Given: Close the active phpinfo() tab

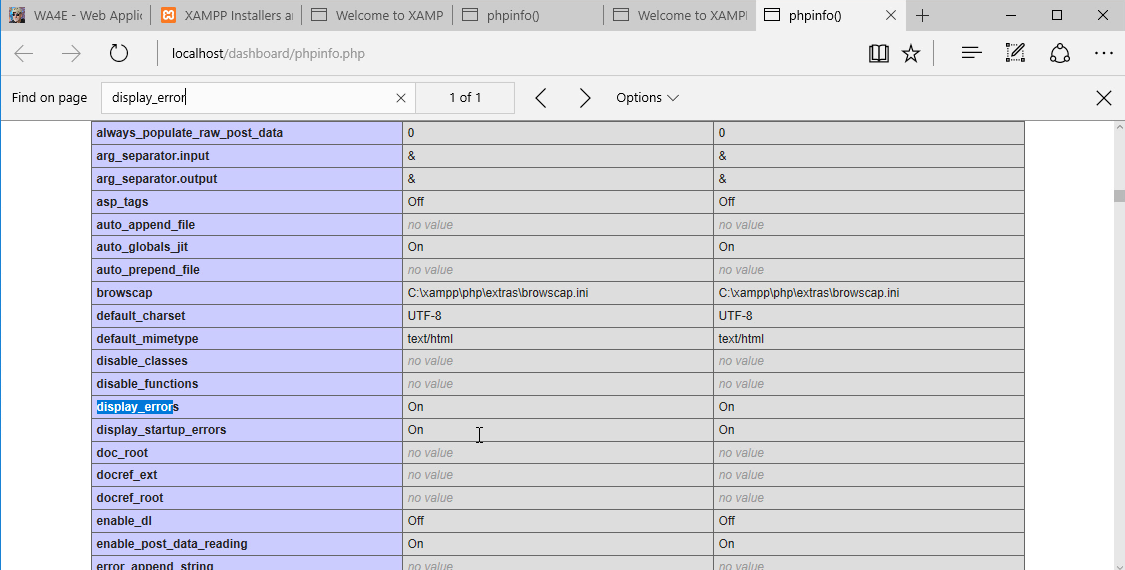Looking at the screenshot, I should (x=890, y=15).
